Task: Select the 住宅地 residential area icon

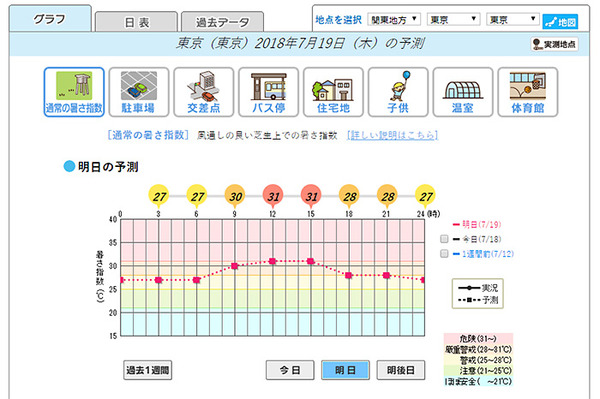Action: [333, 92]
